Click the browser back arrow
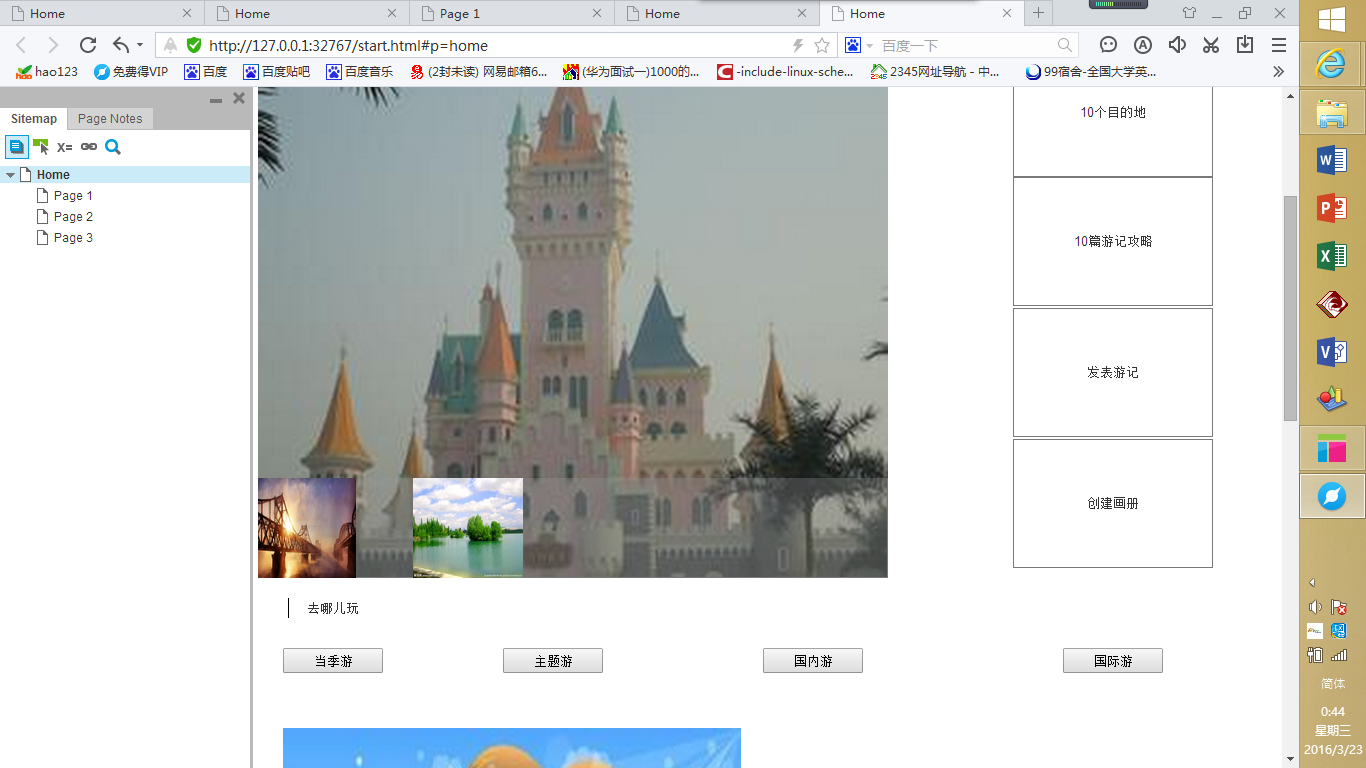This screenshot has height=768, width=1366. pyautogui.click(x=21, y=45)
